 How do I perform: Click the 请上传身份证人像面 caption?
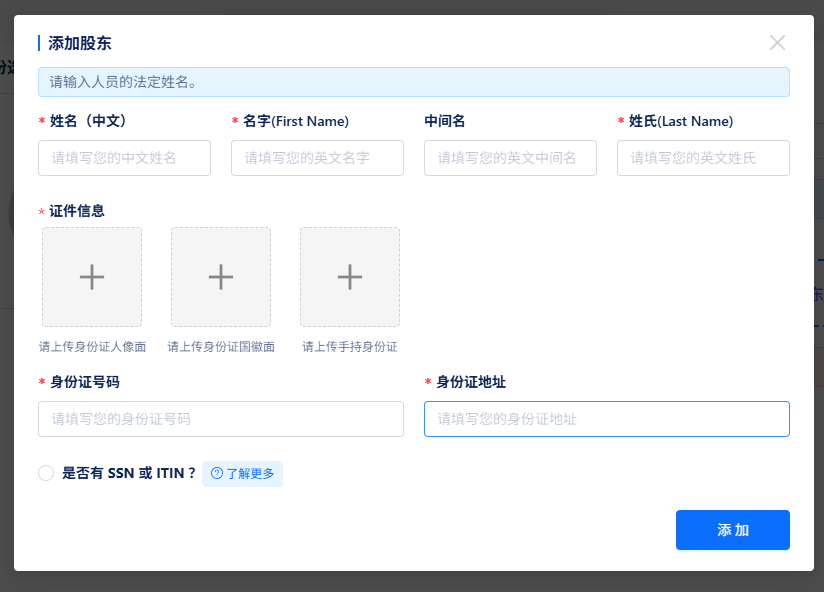92,349
